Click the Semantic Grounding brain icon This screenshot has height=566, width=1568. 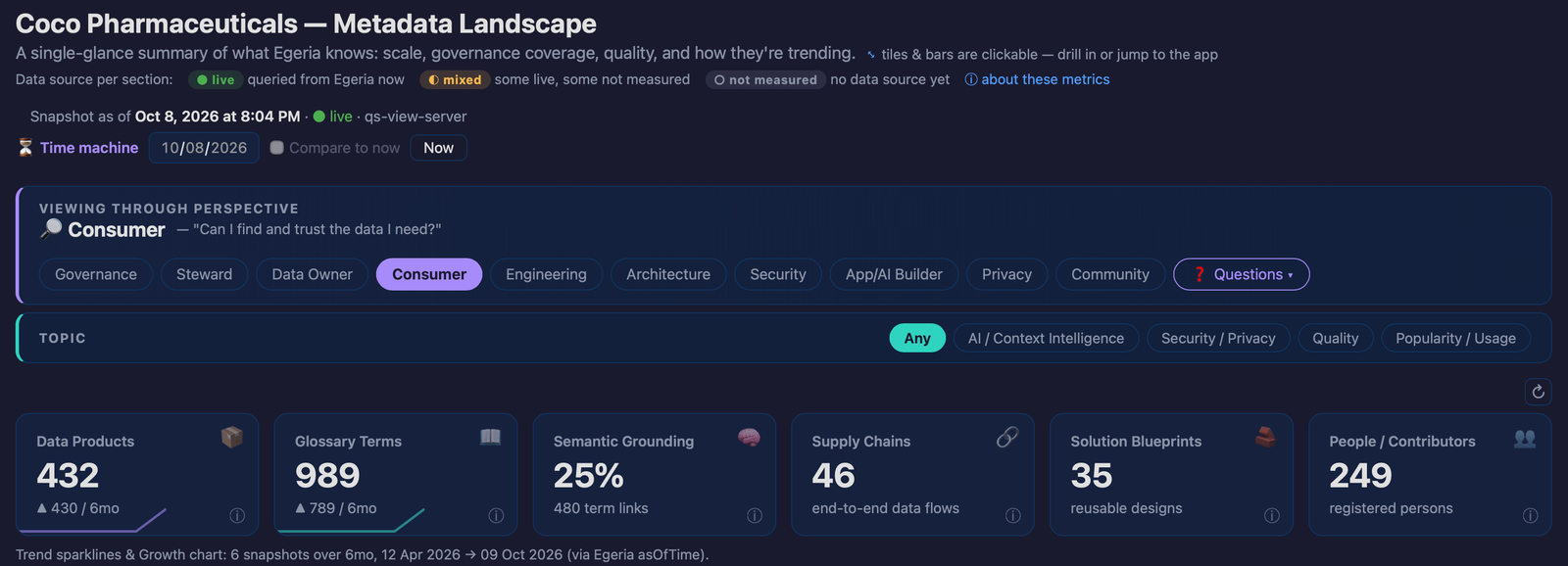coord(750,437)
